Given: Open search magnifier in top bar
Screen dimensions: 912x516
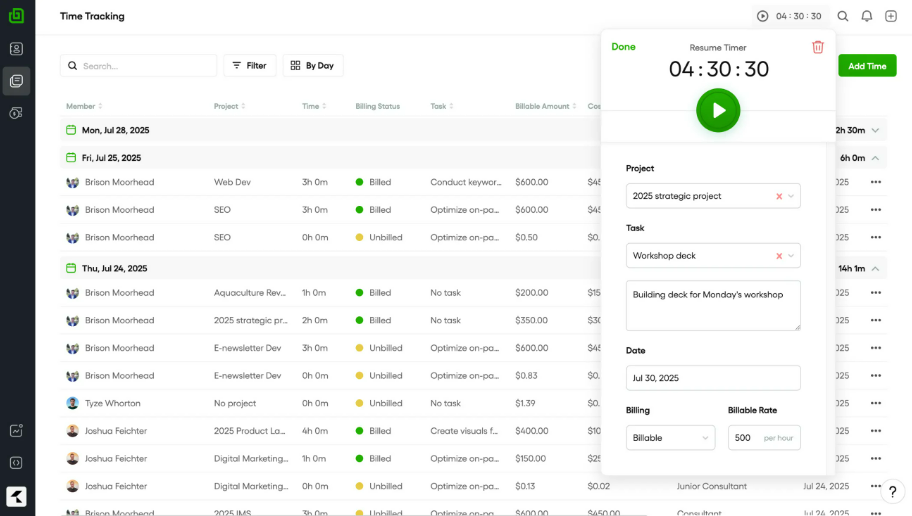Looking at the screenshot, I should [842, 16].
